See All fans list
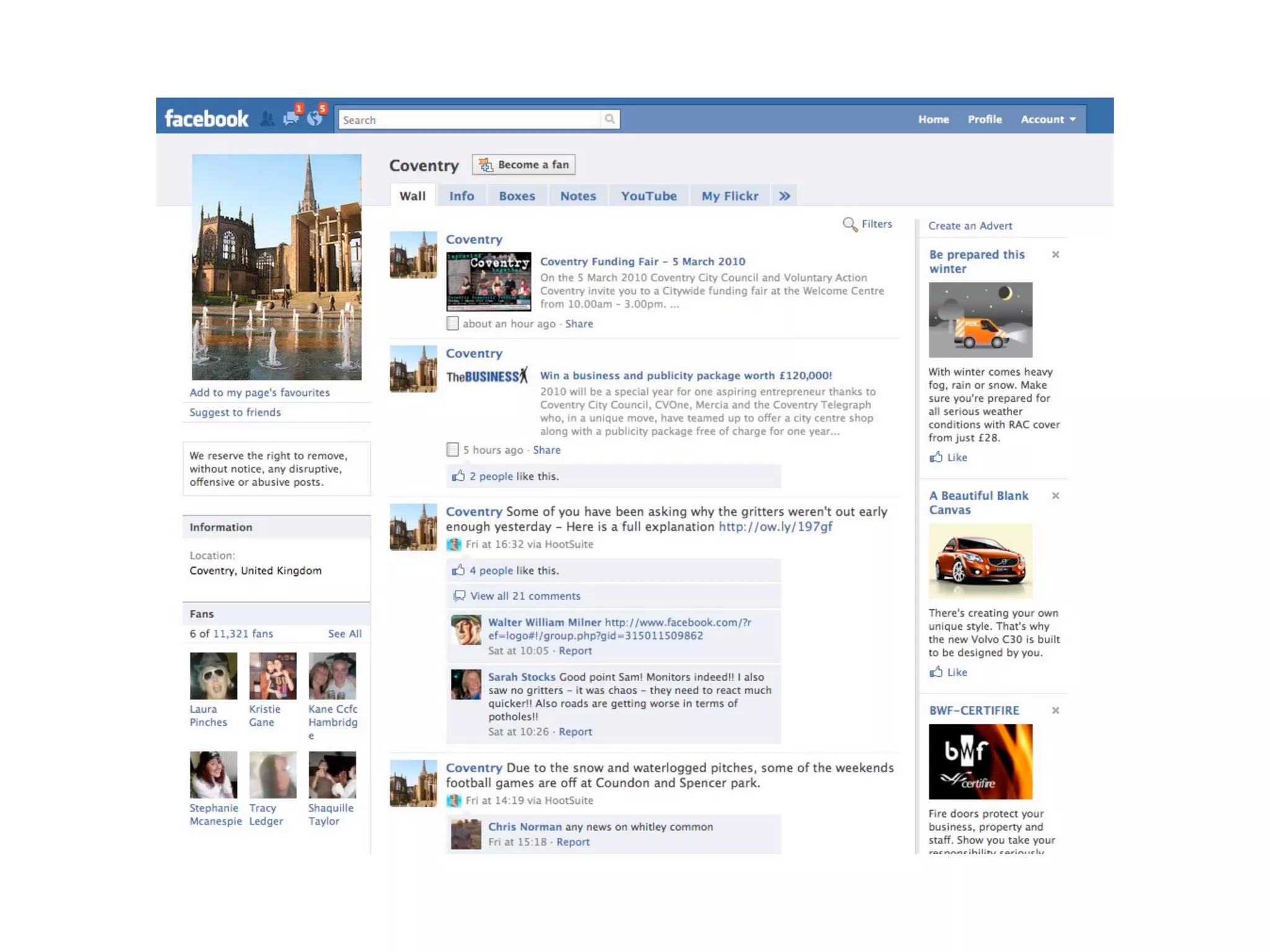 tap(345, 633)
